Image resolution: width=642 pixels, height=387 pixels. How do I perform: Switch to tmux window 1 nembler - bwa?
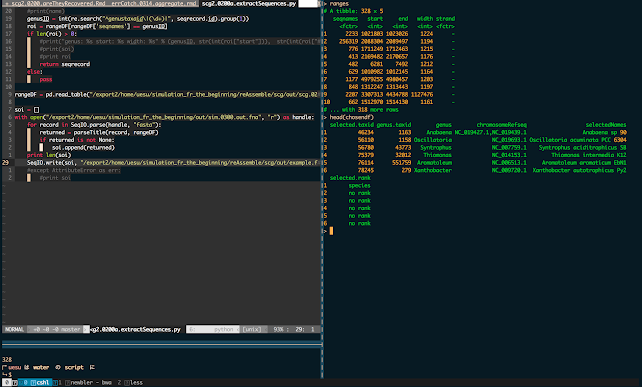coord(85,382)
